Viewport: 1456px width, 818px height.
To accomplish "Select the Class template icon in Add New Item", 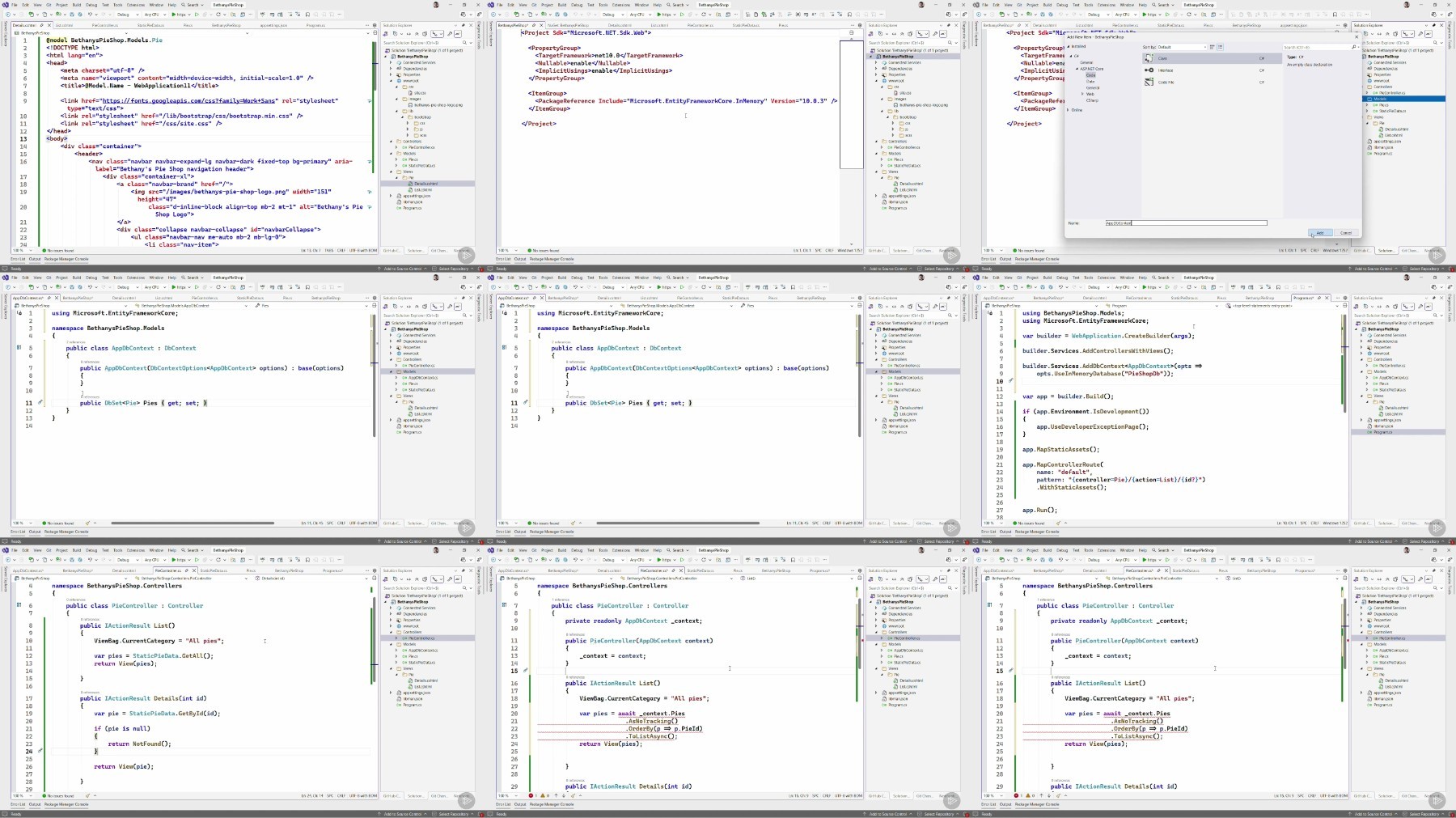I will 1149,58.
